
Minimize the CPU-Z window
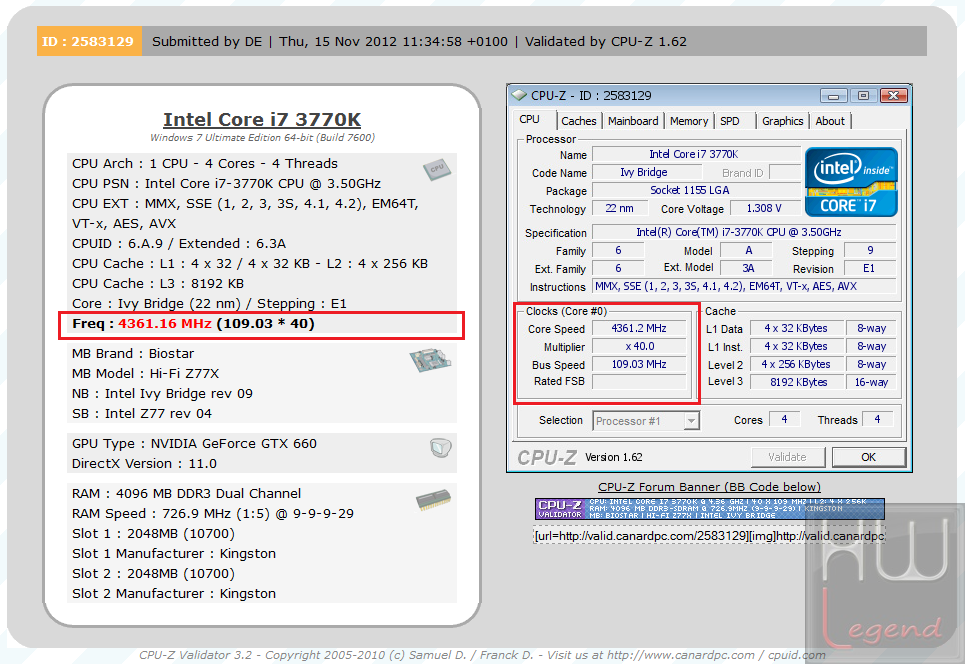pos(833,96)
